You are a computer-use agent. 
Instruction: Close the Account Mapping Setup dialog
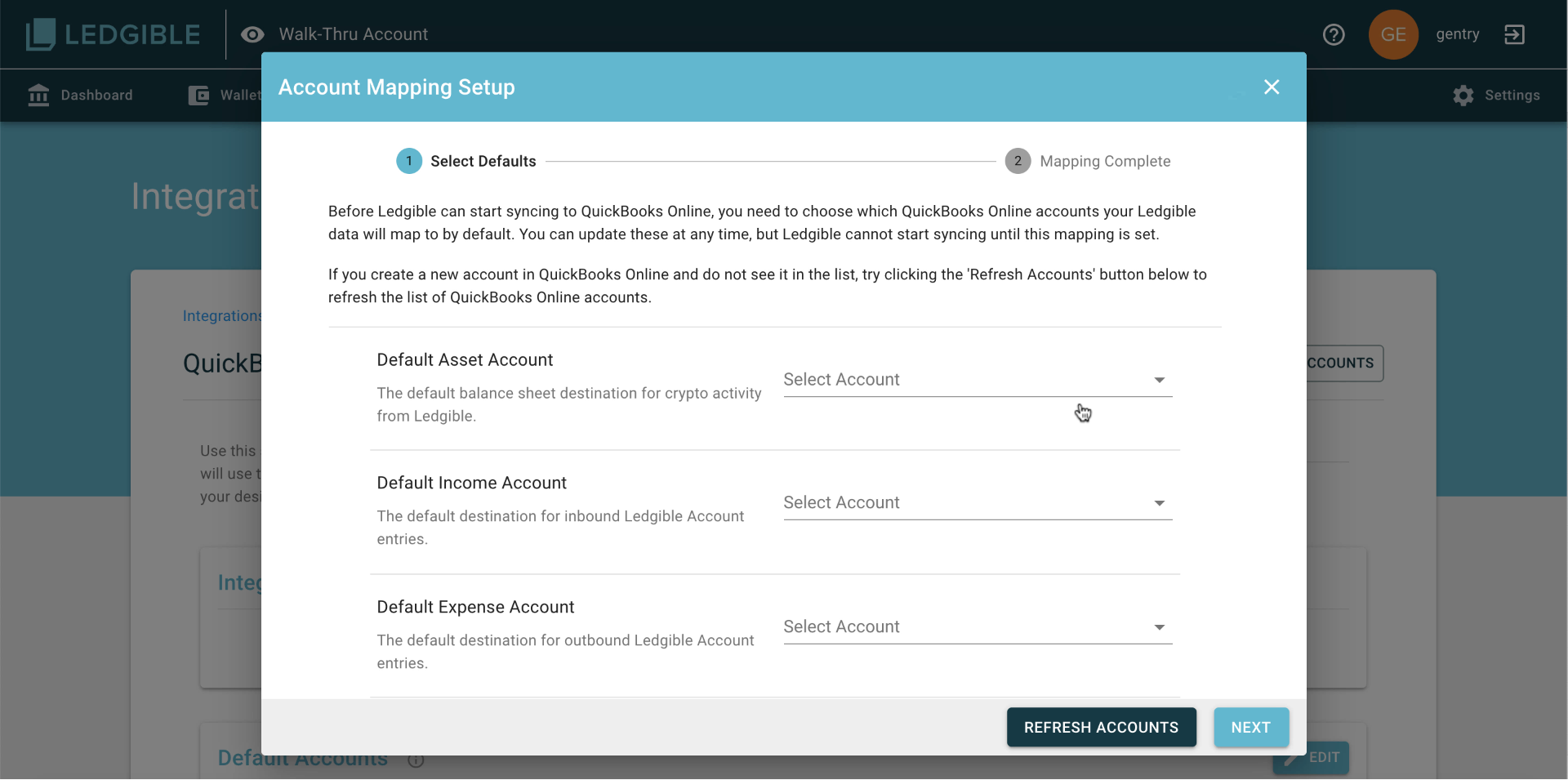click(1272, 87)
